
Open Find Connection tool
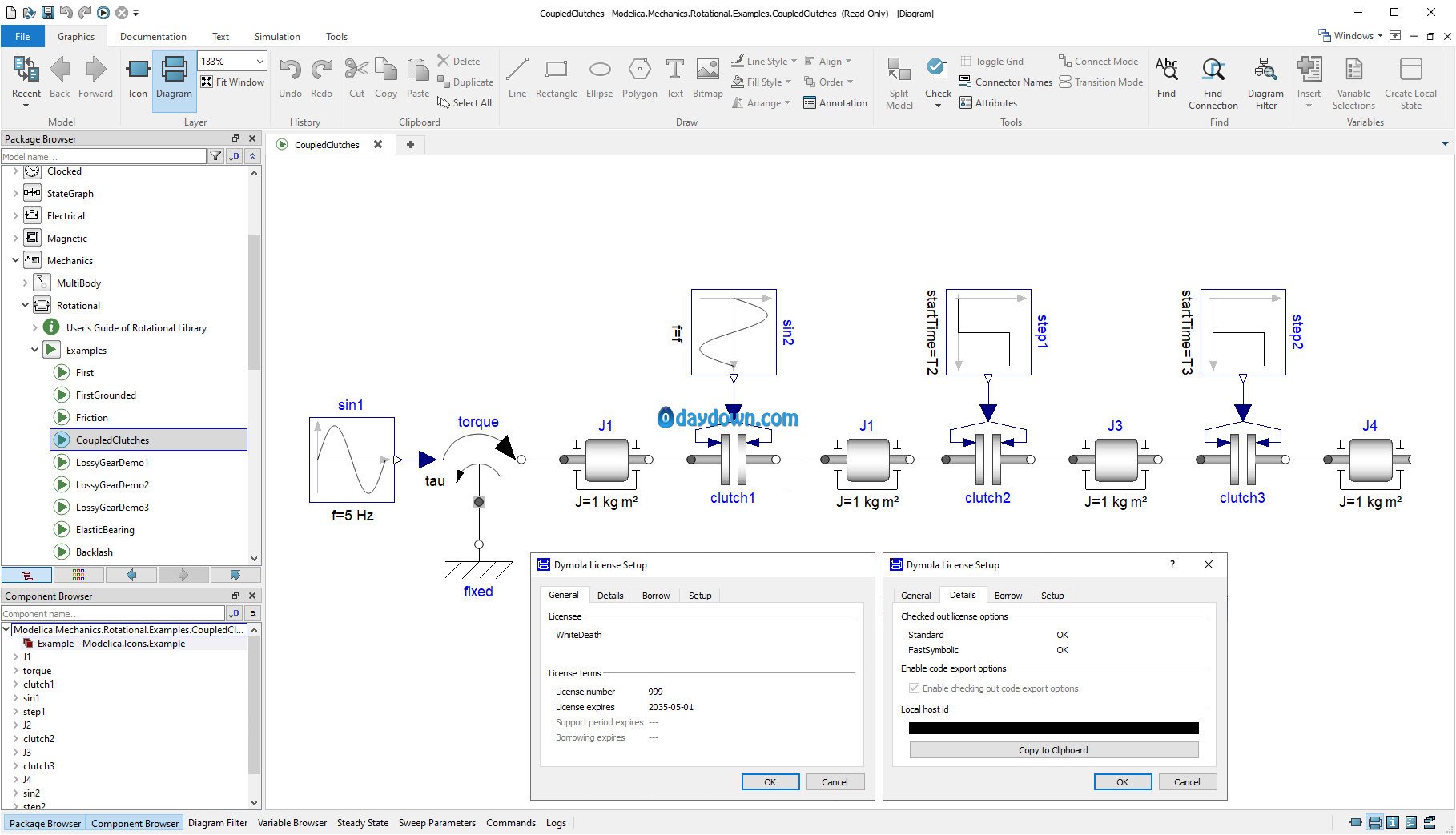point(1213,83)
